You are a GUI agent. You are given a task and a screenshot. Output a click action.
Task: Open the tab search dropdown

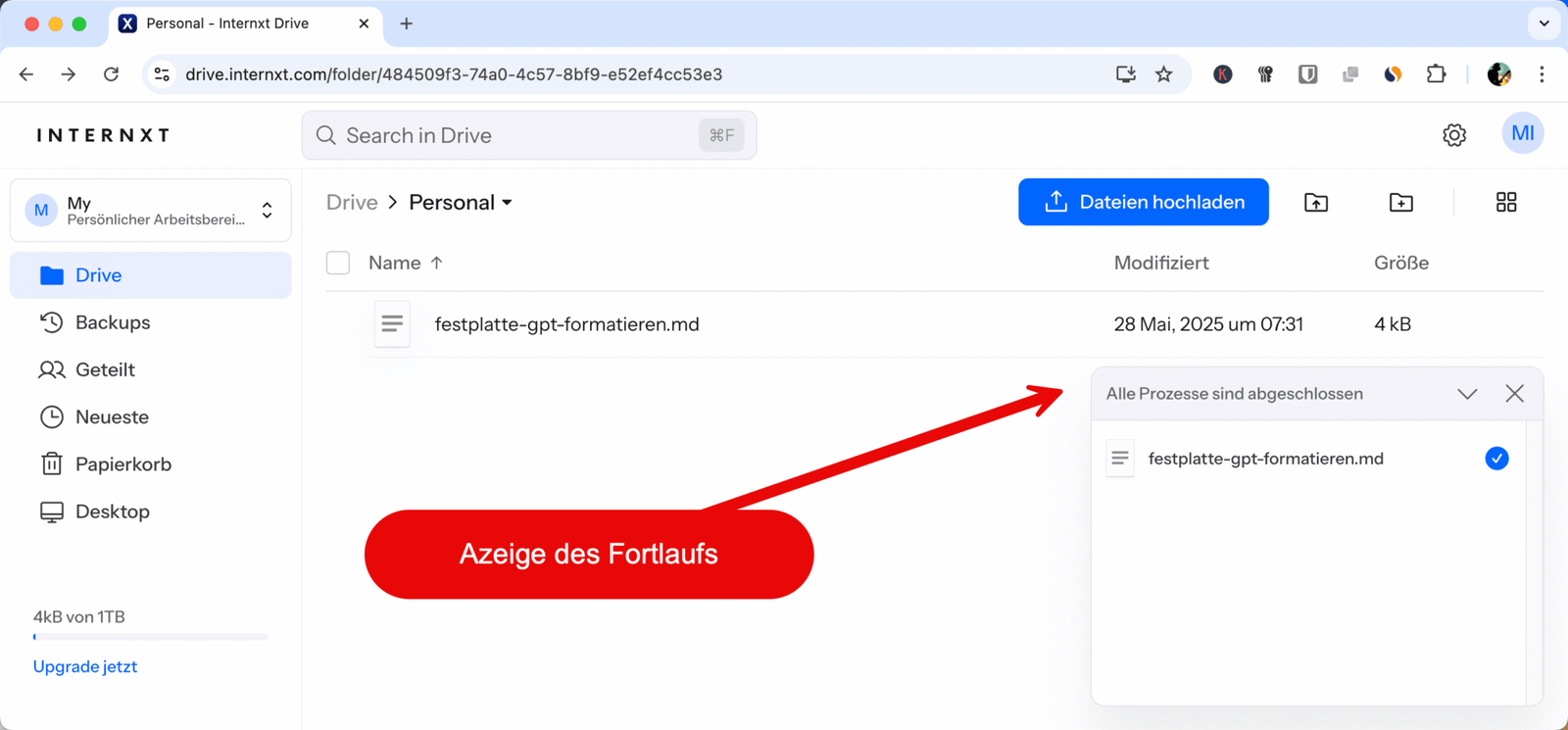click(1544, 24)
